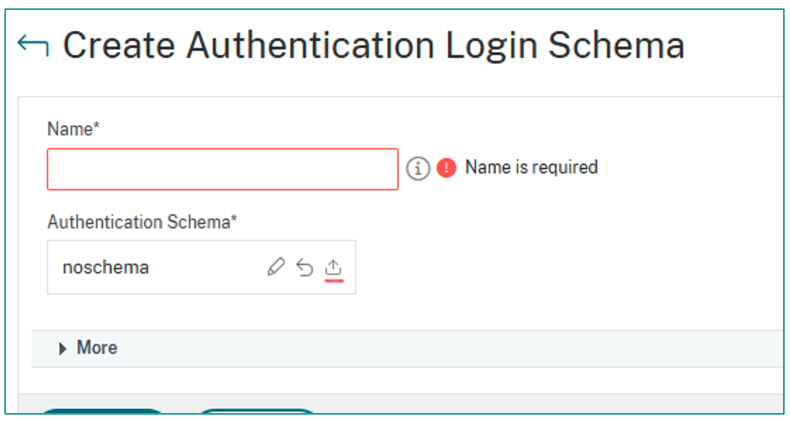Image resolution: width=790 pixels, height=421 pixels.
Task: Click the back arrow beside the title
Action: [33, 46]
